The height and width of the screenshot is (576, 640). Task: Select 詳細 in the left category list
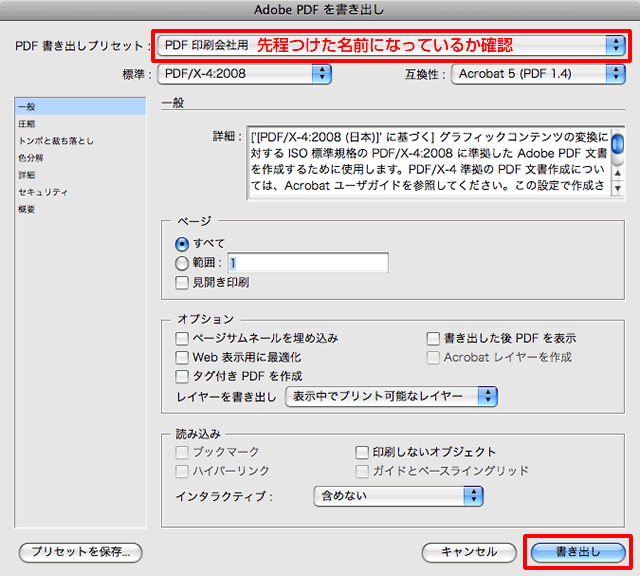[x=80, y=175]
